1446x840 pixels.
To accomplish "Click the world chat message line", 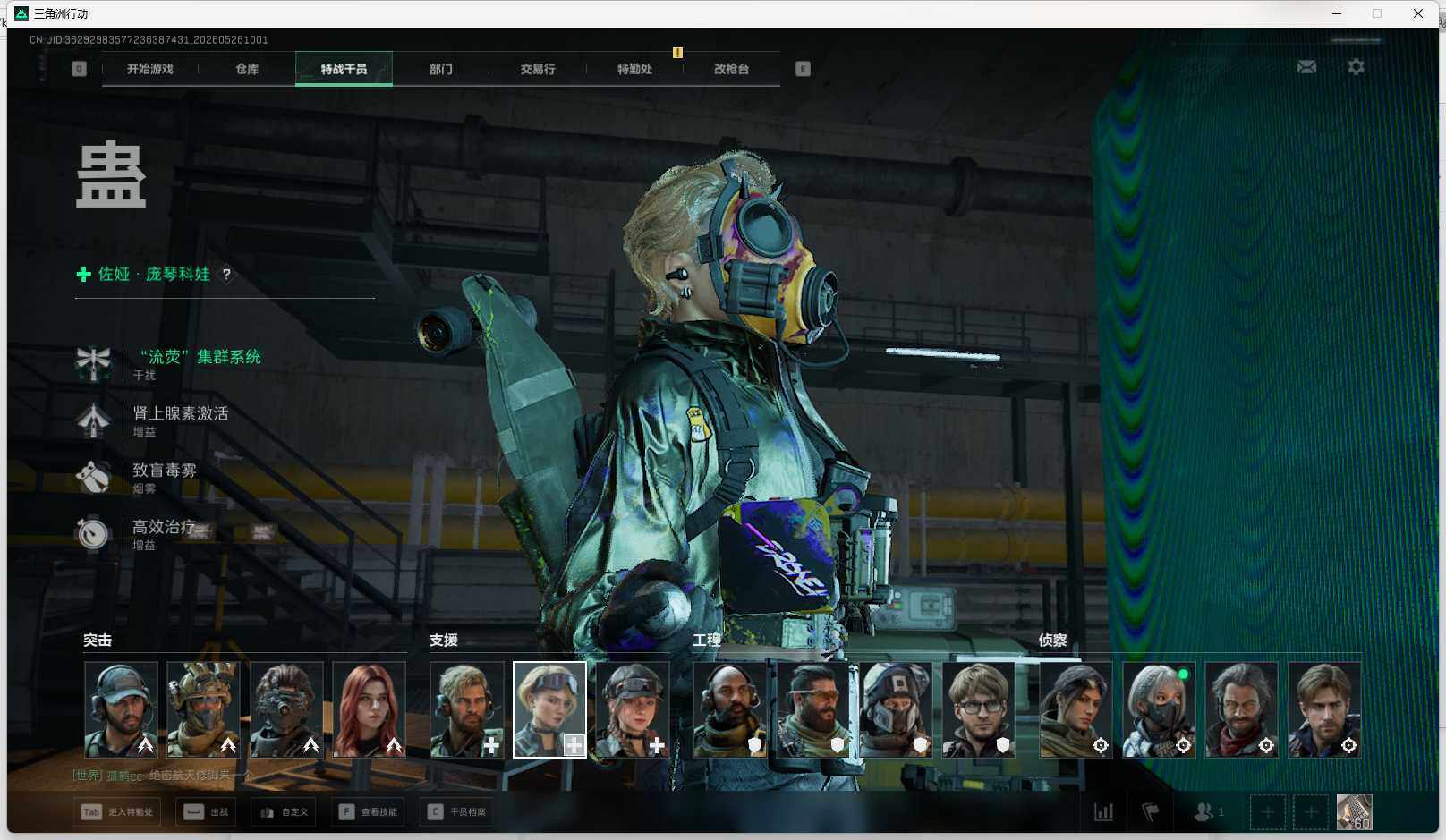I will pyautogui.click(x=164, y=776).
